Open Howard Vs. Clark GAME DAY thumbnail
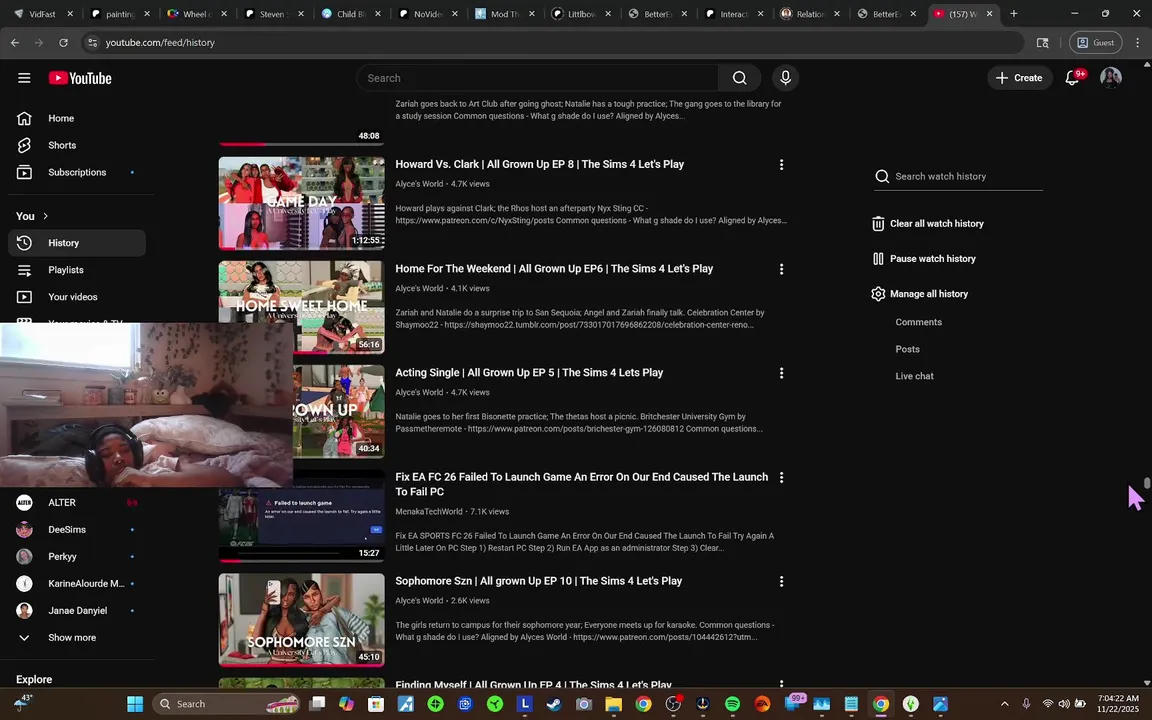Screen dimensions: 1152x720 click(x=301, y=204)
